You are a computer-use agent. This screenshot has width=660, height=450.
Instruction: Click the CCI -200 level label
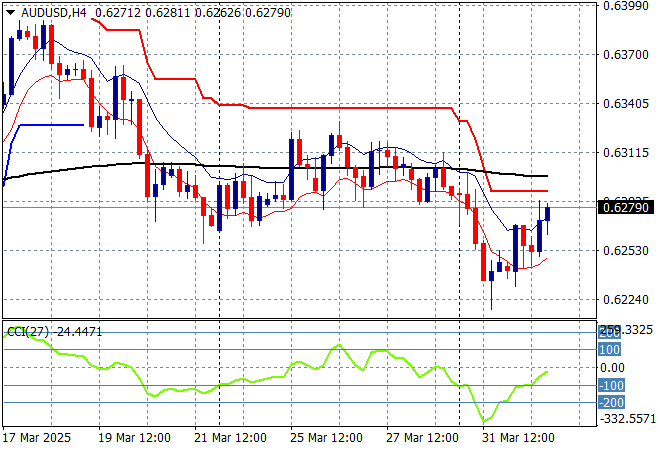[x=611, y=403]
